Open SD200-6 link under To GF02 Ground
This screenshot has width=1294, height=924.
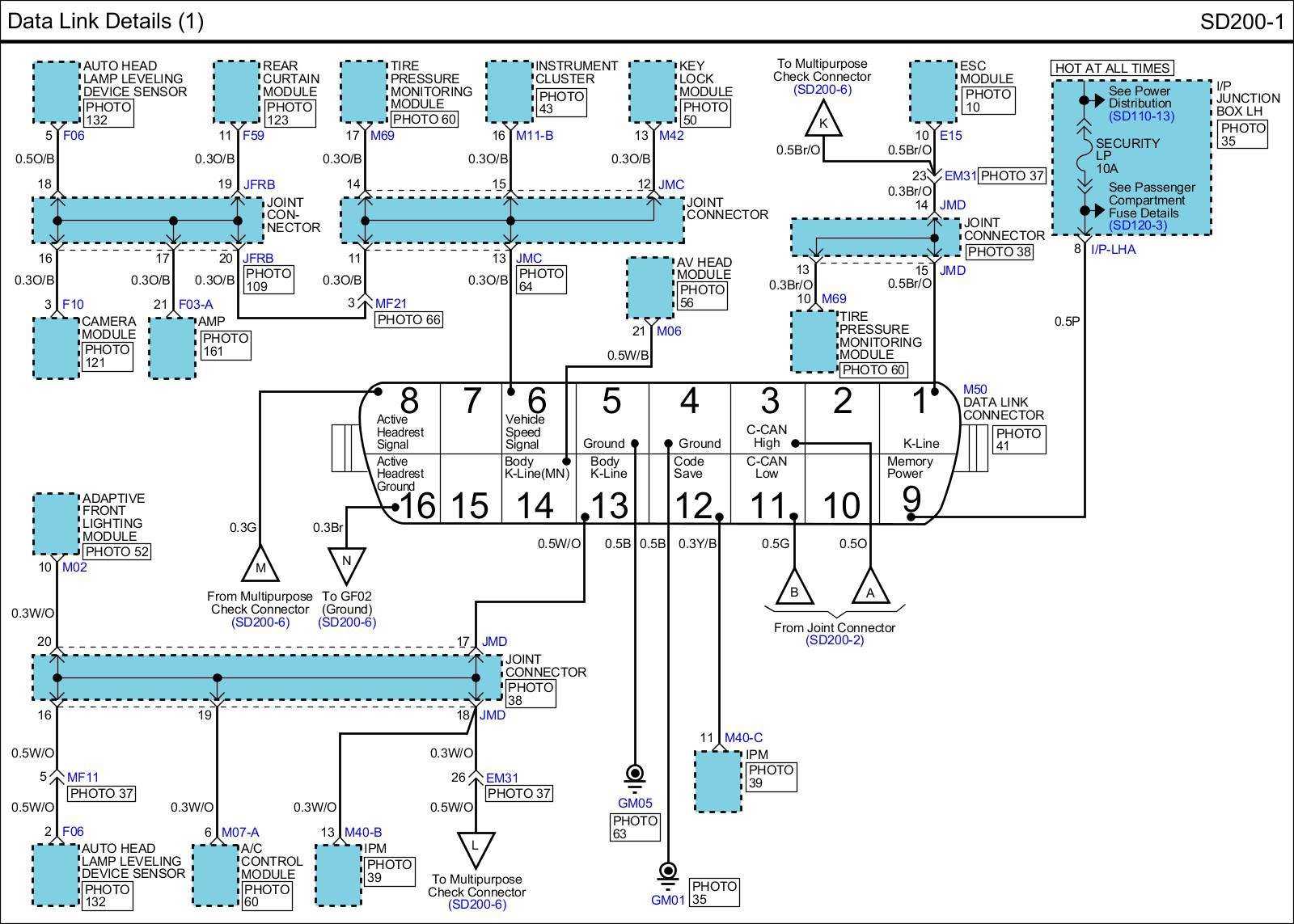[x=347, y=622]
